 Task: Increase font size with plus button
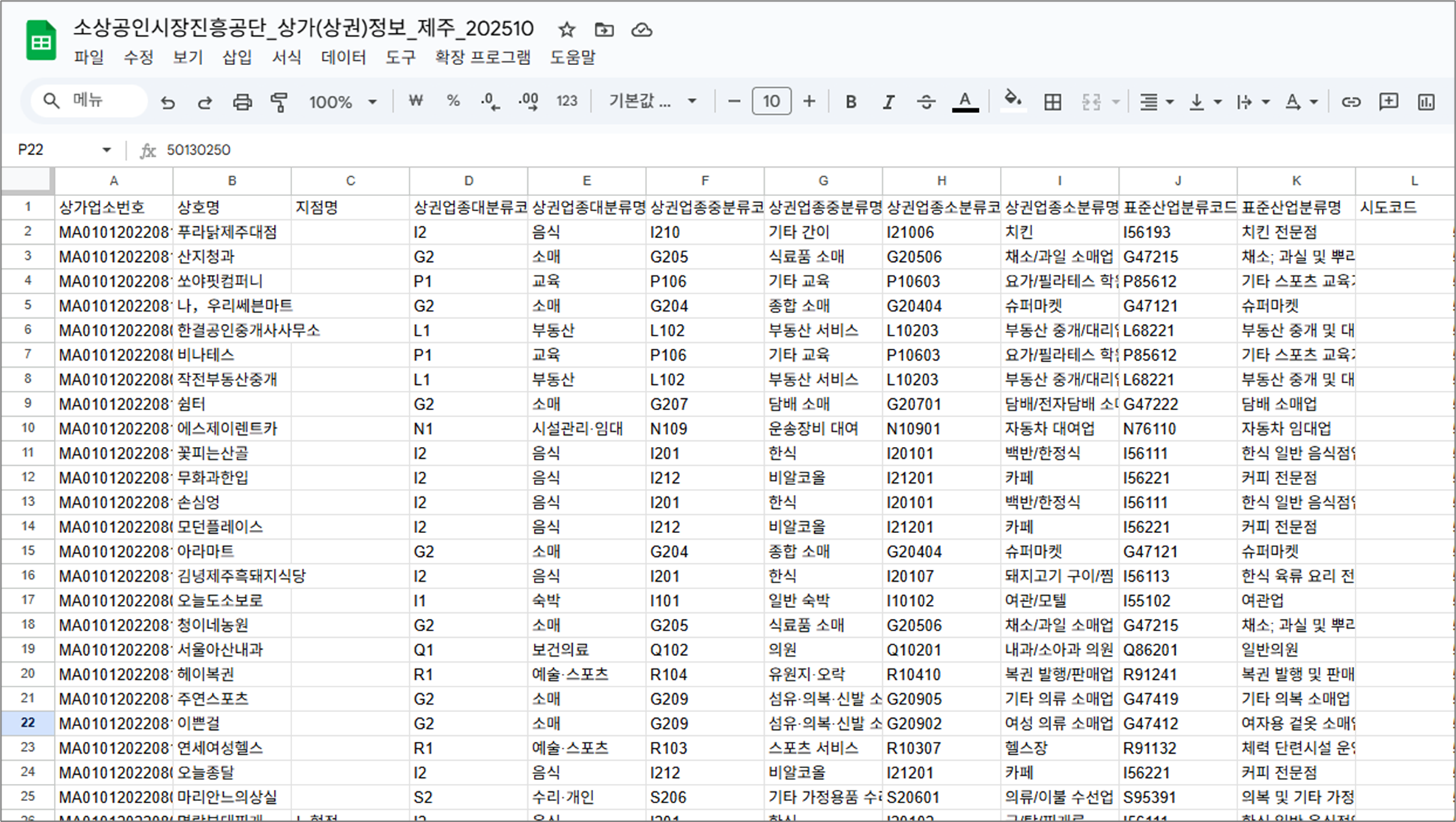pyautogui.click(x=809, y=101)
